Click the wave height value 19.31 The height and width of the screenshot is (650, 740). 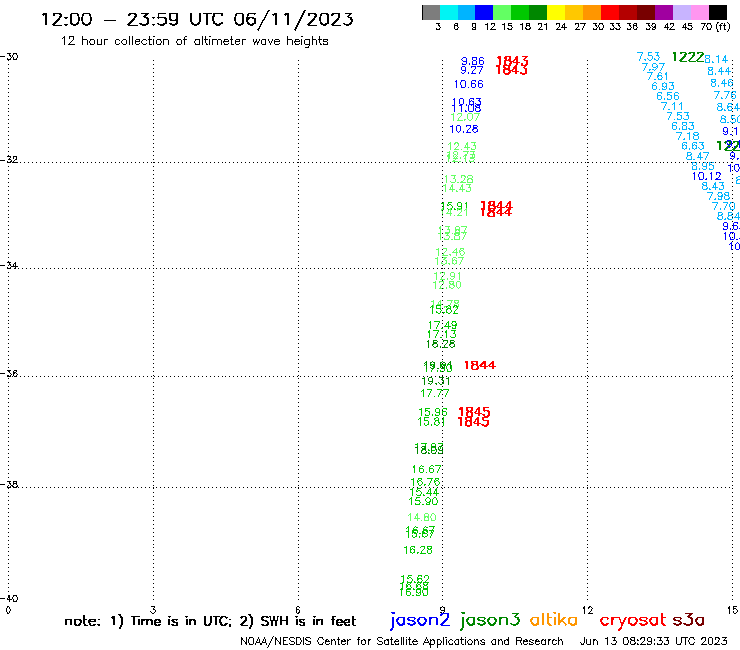pos(436,381)
